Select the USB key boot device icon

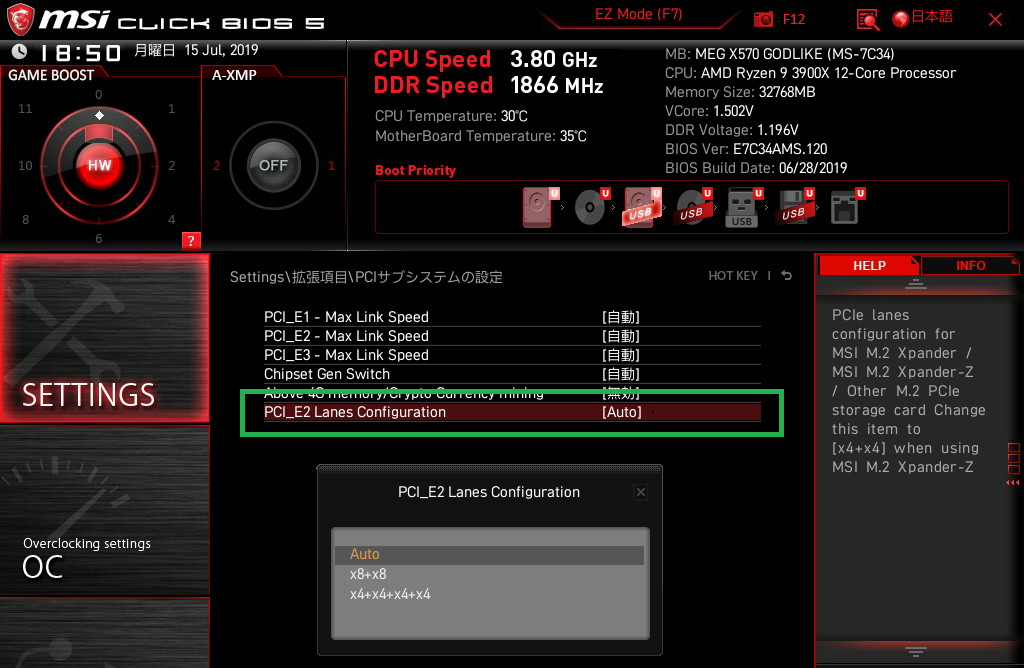tap(741, 208)
